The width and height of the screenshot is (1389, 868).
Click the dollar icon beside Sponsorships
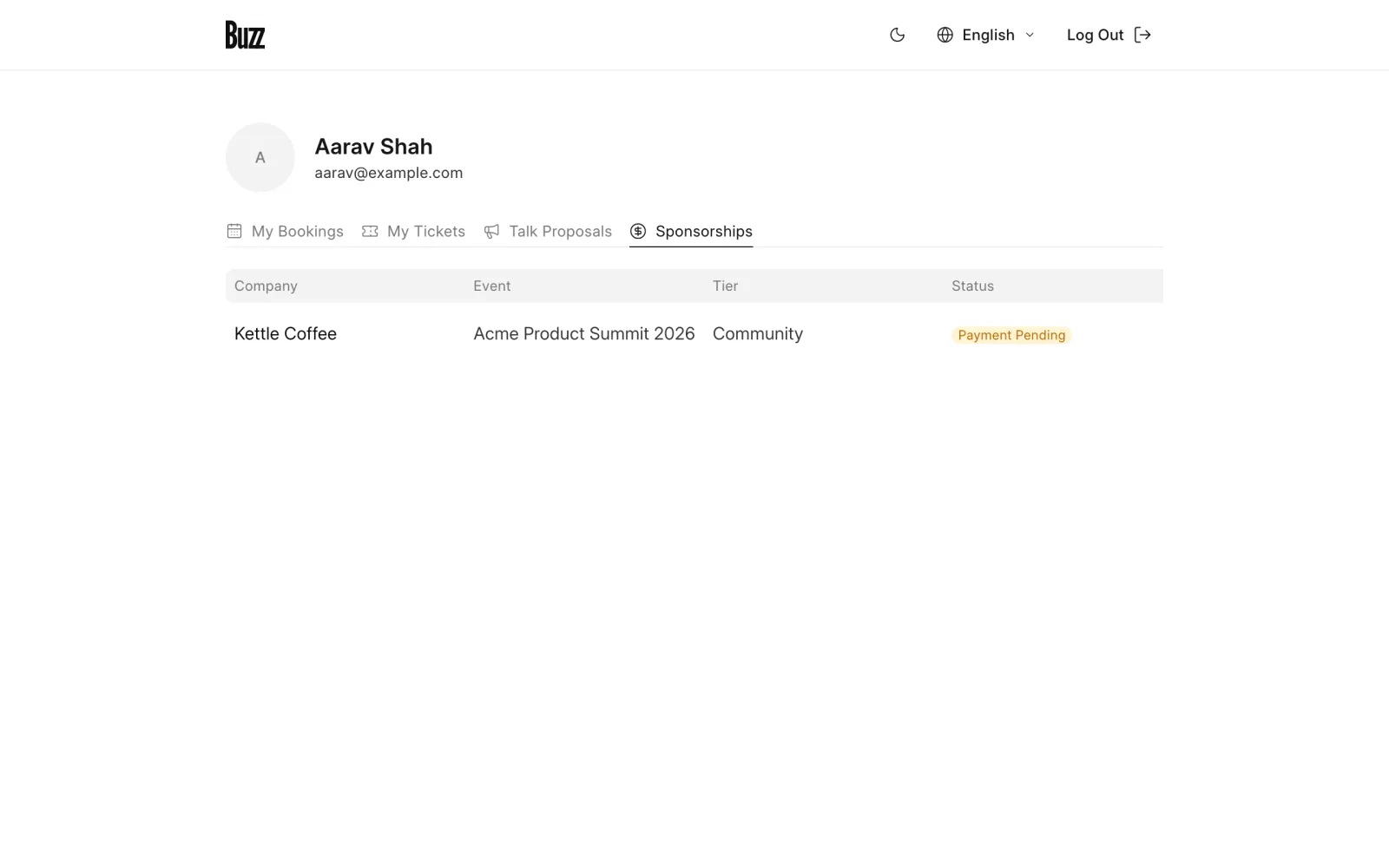click(638, 231)
